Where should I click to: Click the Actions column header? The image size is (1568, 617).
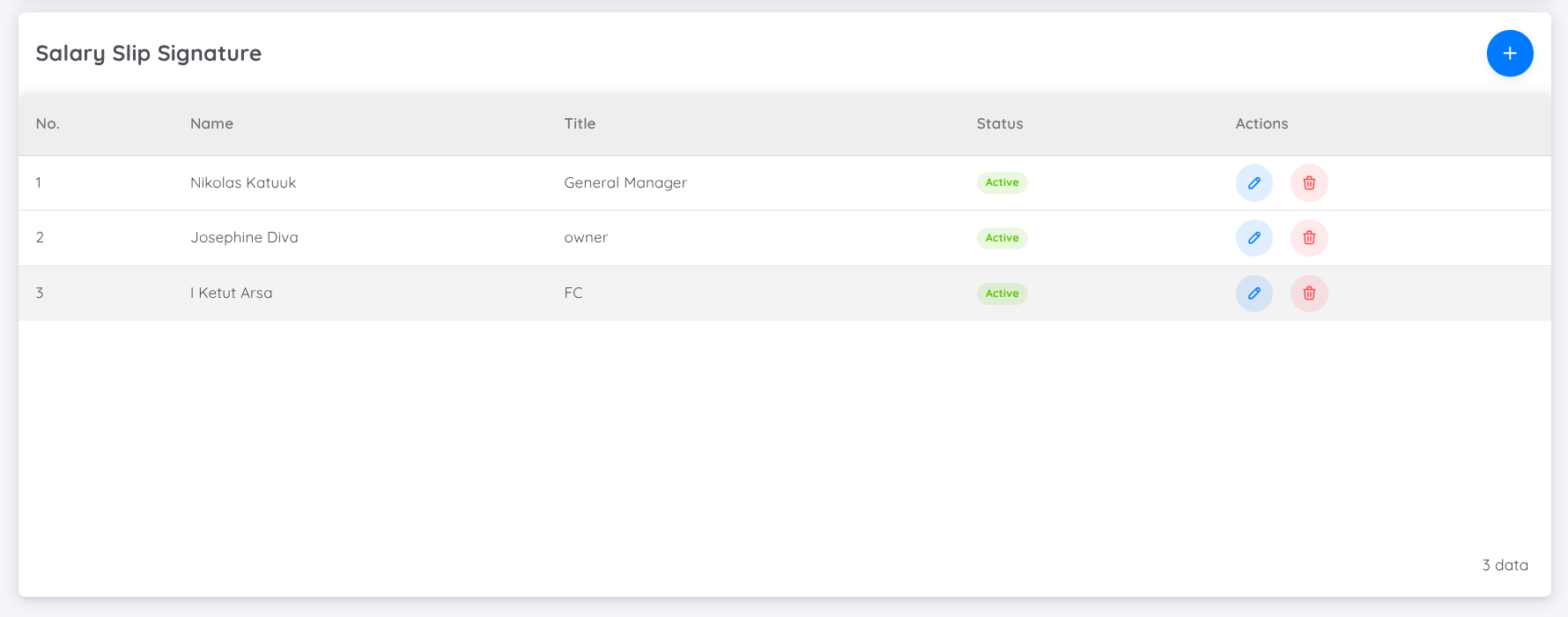(x=1261, y=124)
